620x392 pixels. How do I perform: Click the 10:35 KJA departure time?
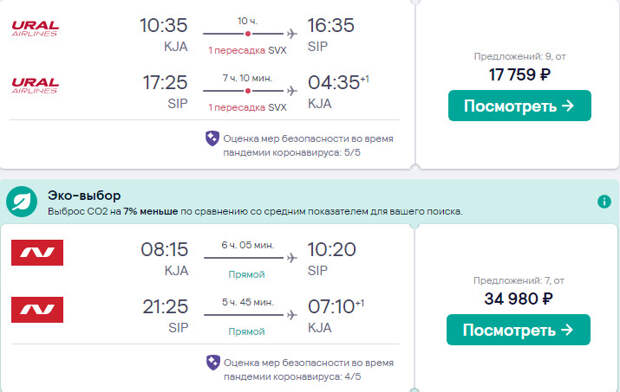pyautogui.click(x=164, y=25)
